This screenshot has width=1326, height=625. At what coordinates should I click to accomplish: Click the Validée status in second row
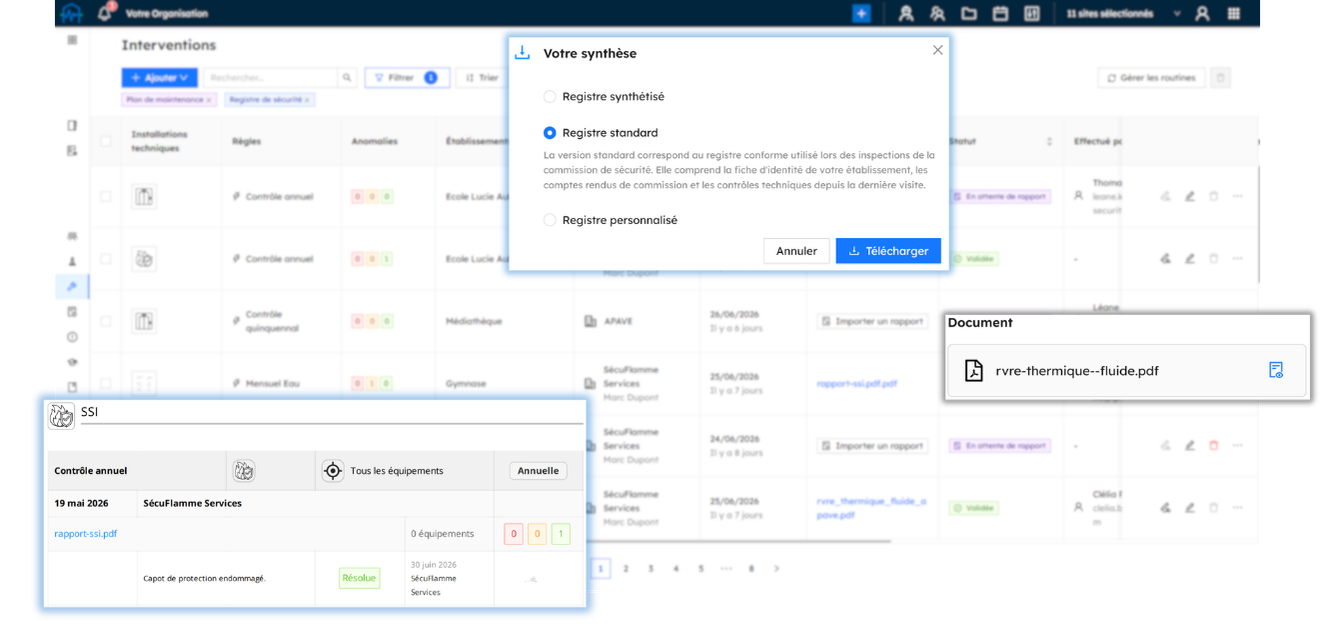pos(975,259)
